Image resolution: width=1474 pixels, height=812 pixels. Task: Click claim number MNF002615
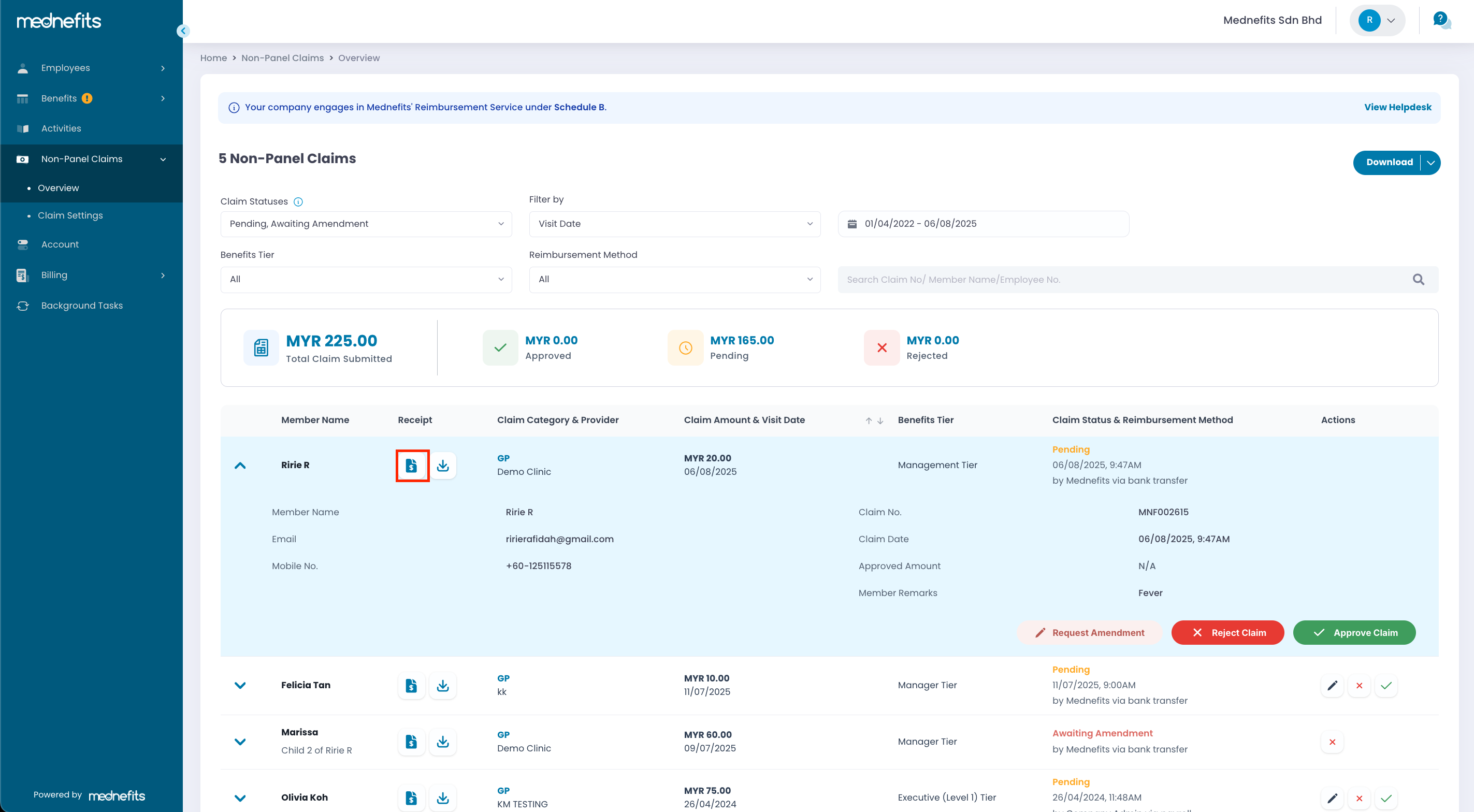pyautogui.click(x=1163, y=512)
